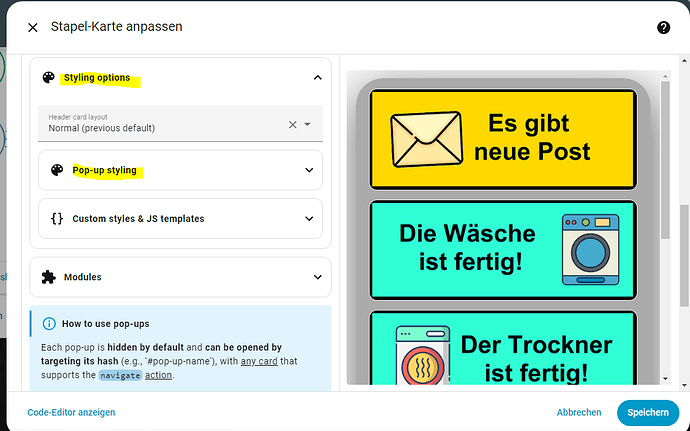690x431 pixels.
Task: Click the 'Es gibt neue Post' card
Action: (x=503, y=140)
